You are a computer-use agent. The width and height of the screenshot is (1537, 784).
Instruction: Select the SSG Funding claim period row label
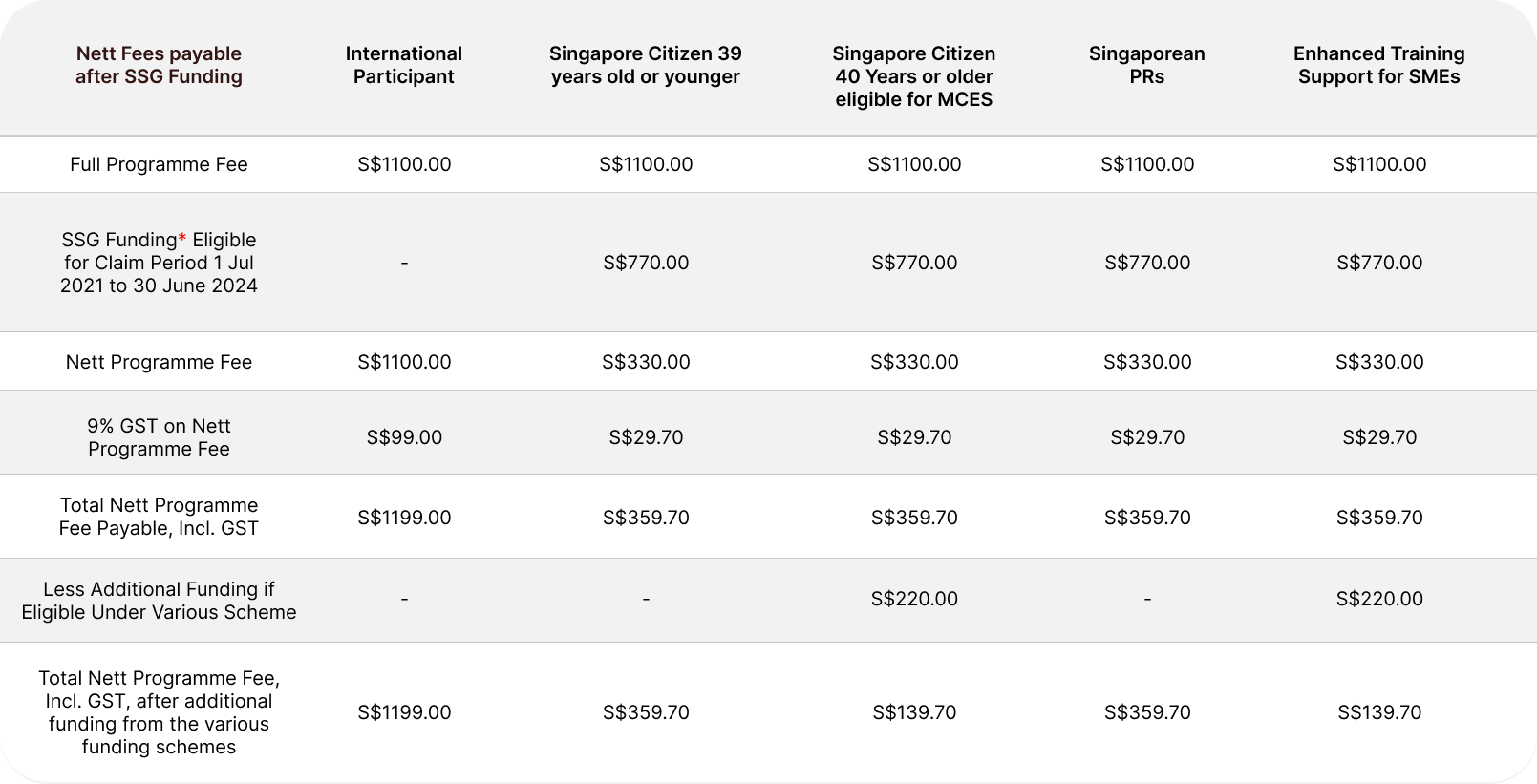[x=159, y=263]
